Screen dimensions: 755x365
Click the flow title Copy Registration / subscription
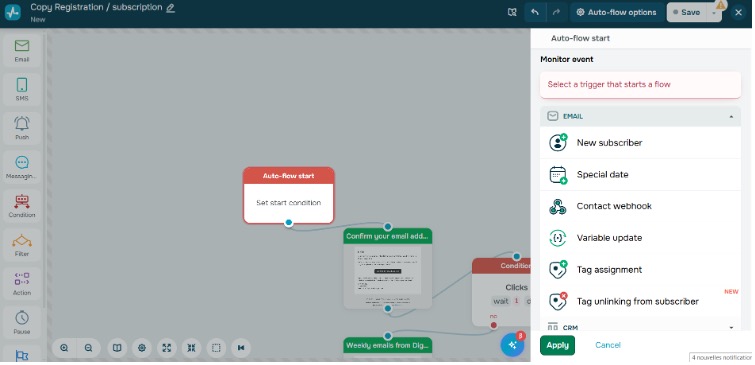point(96,7)
